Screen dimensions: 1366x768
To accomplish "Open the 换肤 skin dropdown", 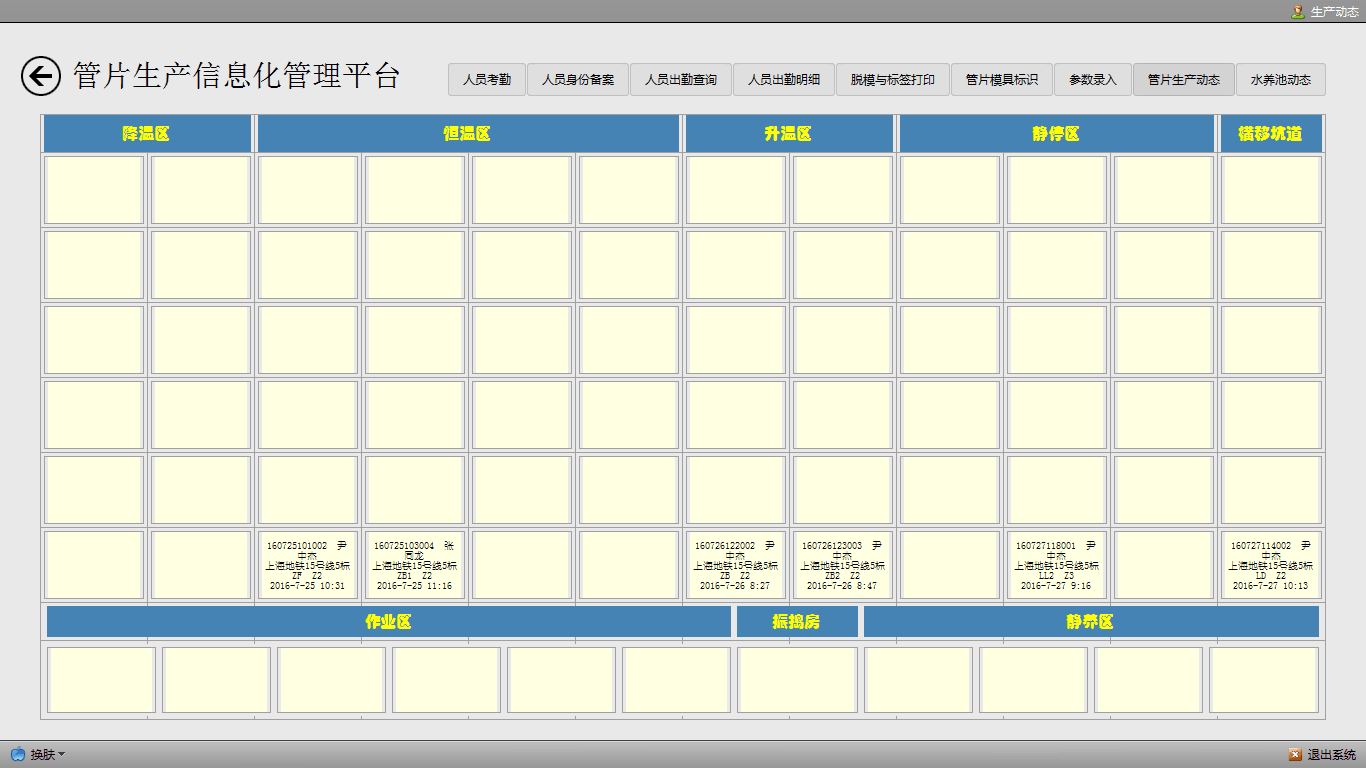I will pos(39,754).
